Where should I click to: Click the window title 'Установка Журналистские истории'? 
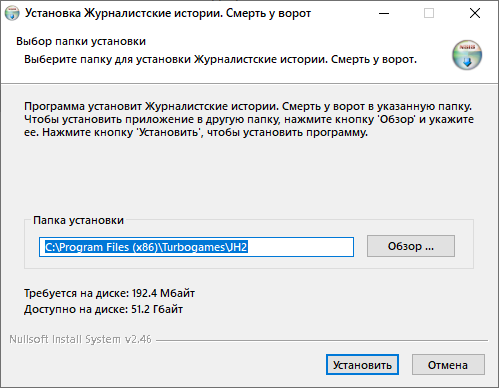coord(168,13)
